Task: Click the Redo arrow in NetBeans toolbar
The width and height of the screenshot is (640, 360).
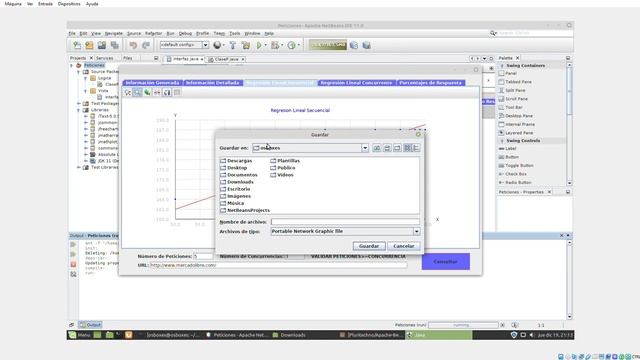Action: pos(146,45)
